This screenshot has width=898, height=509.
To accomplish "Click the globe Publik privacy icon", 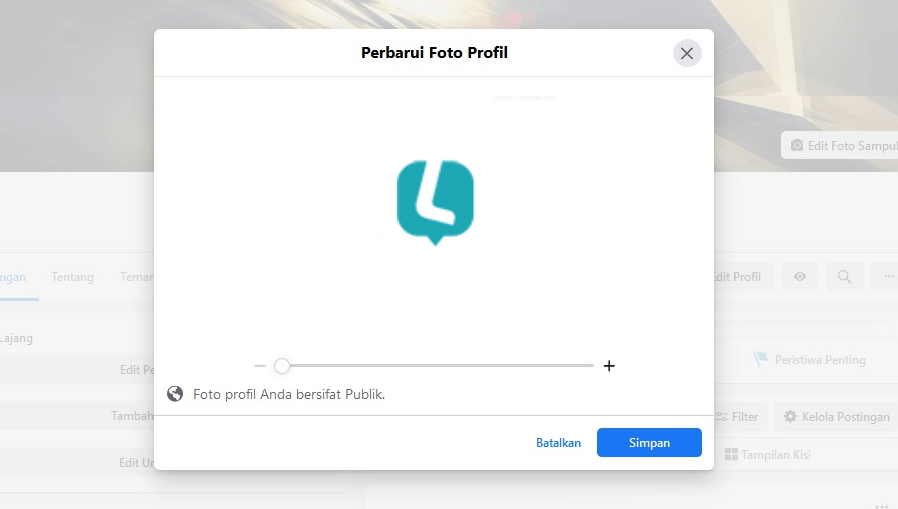I will [175, 394].
